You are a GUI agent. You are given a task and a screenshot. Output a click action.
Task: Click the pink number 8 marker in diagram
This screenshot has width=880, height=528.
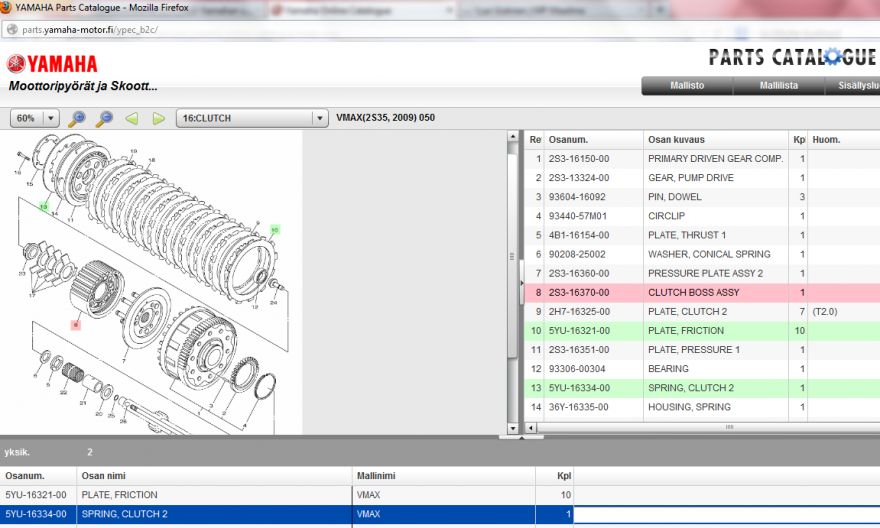[75, 324]
